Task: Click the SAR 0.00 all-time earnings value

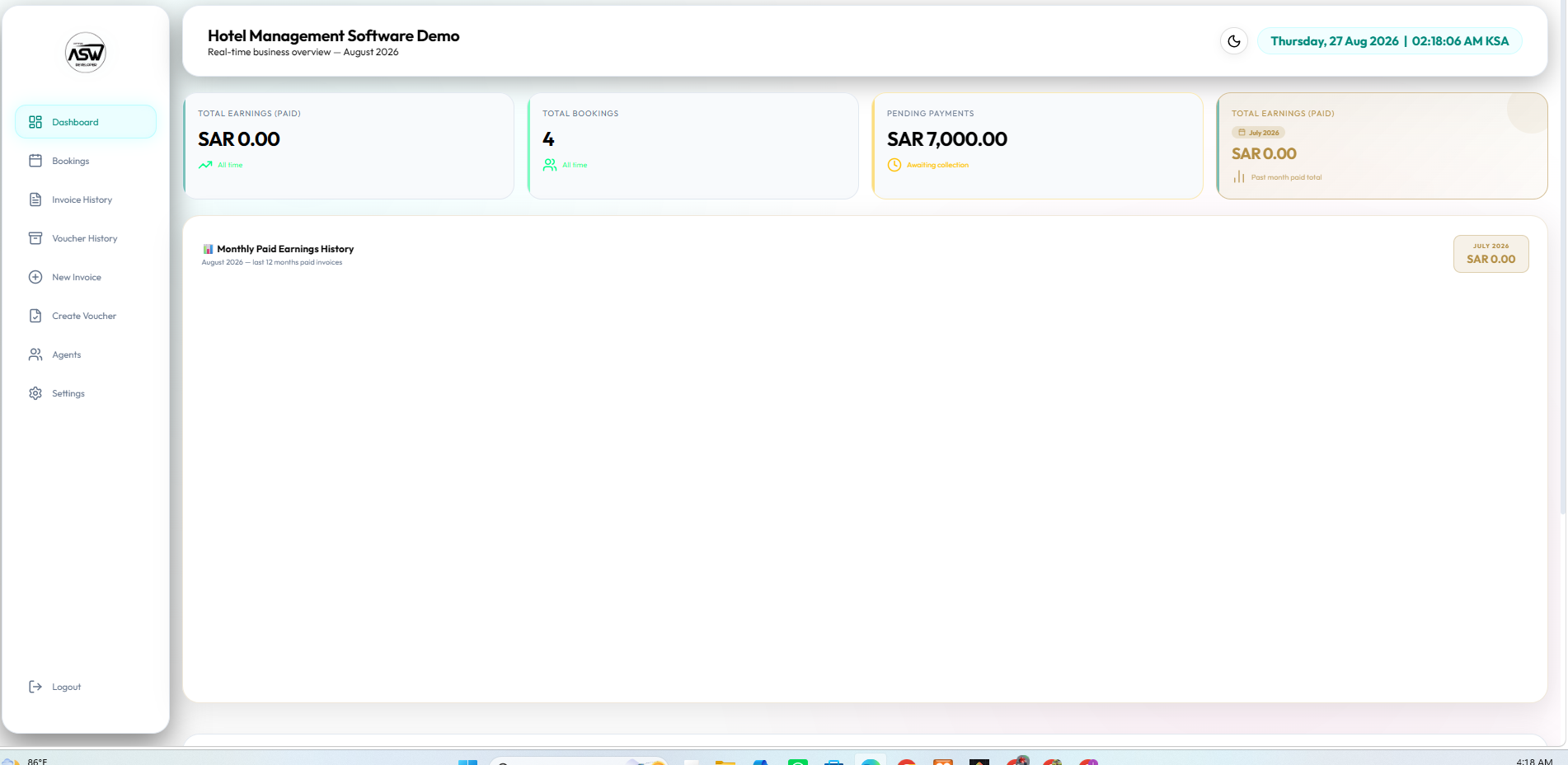Action: tap(239, 139)
